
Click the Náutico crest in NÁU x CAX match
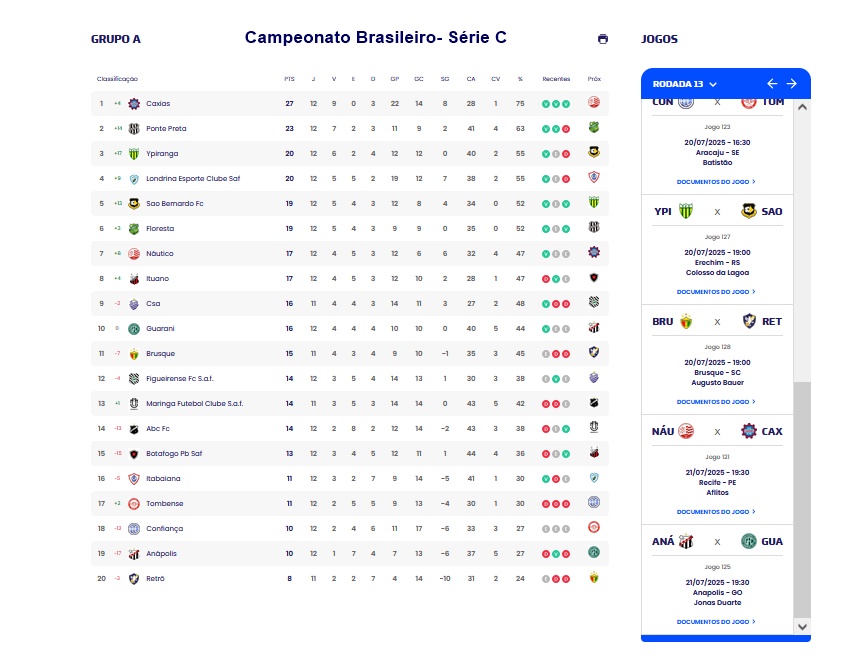[685, 431]
